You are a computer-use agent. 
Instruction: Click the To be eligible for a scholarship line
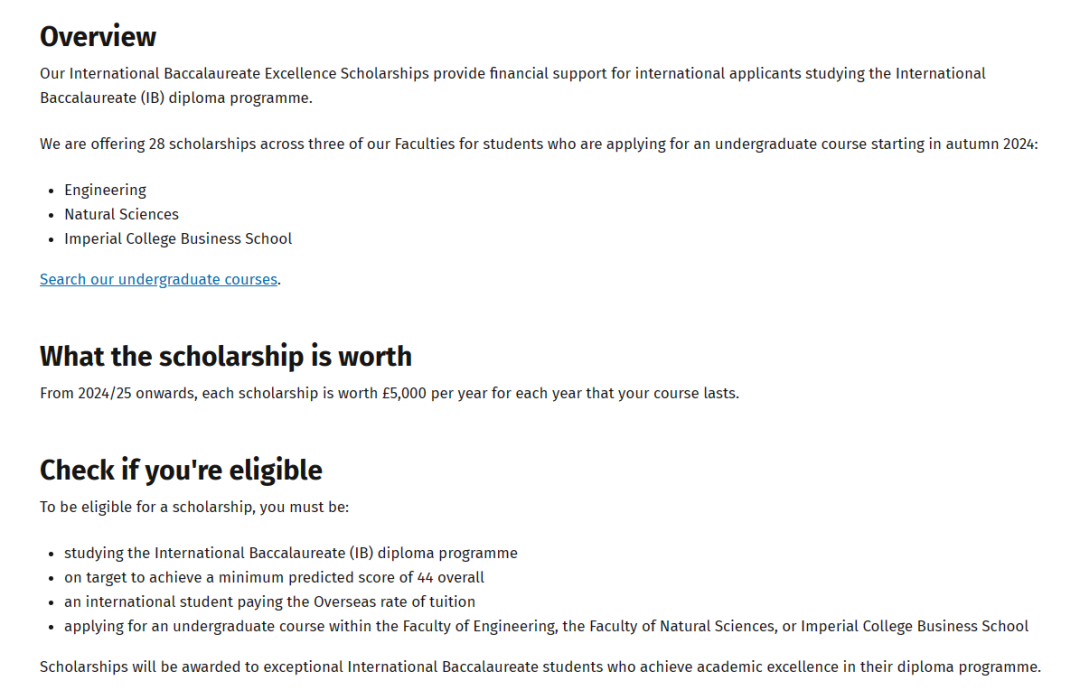(x=194, y=507)
